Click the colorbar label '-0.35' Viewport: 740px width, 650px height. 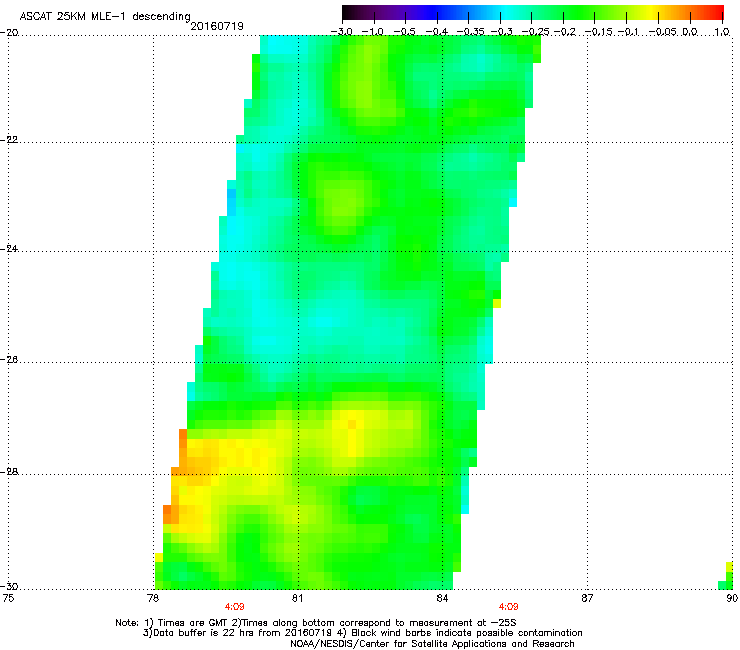[x=470, y=32]
